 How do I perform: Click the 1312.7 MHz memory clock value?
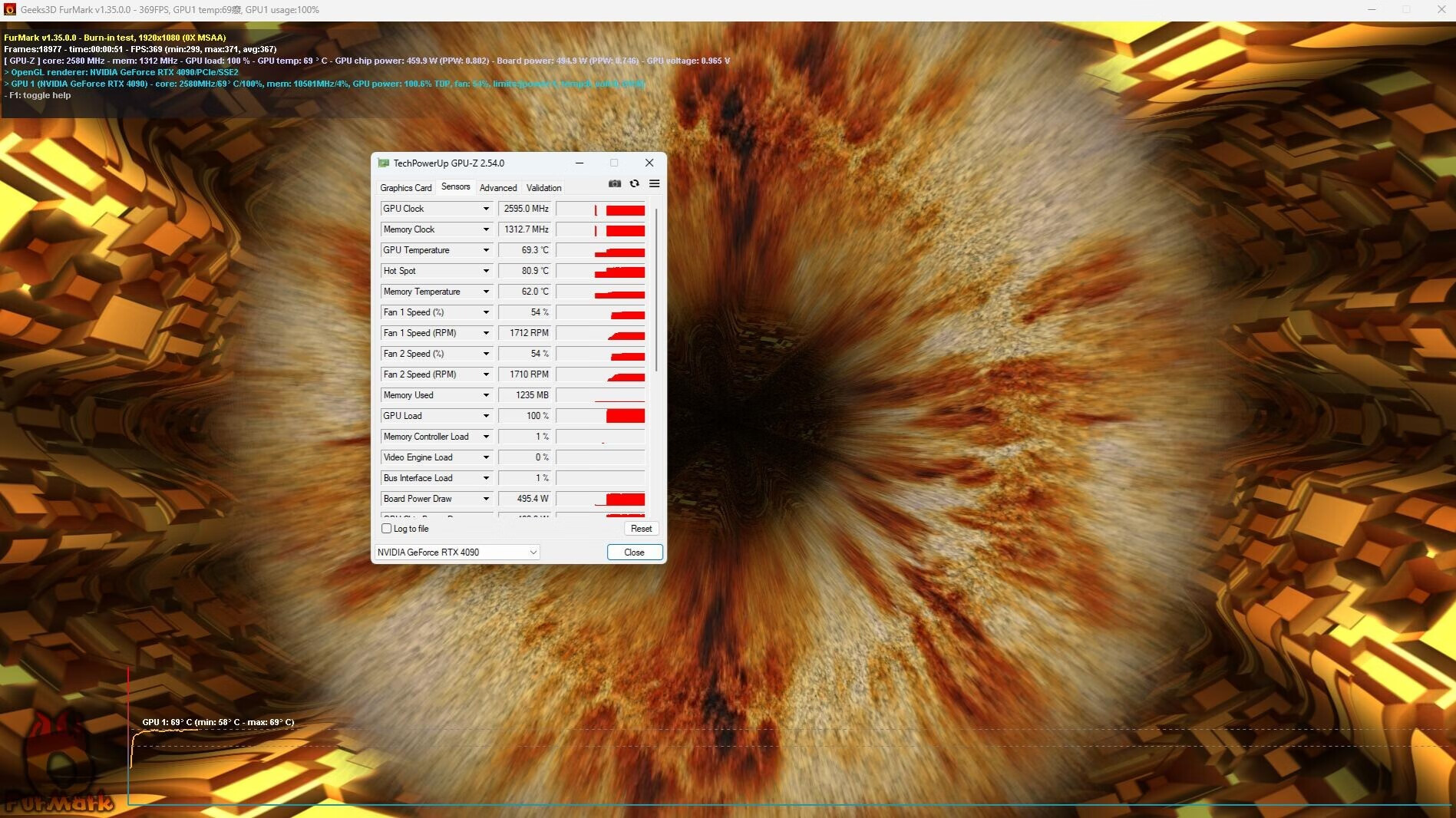coord(525,229)
